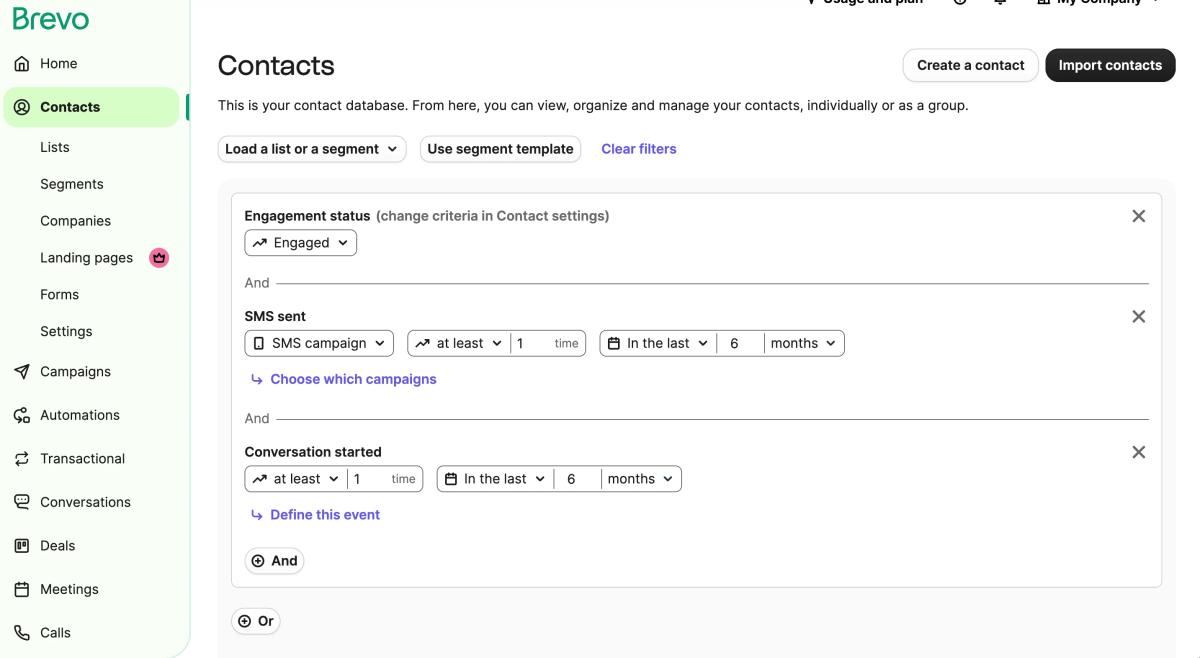
Task: Open Deals via its board icon
Action: click(22, 546)
